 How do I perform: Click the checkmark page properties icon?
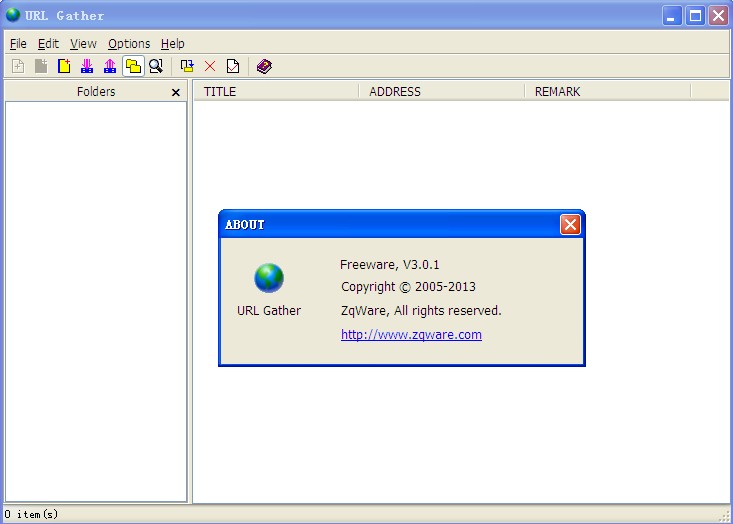(233, 66)
